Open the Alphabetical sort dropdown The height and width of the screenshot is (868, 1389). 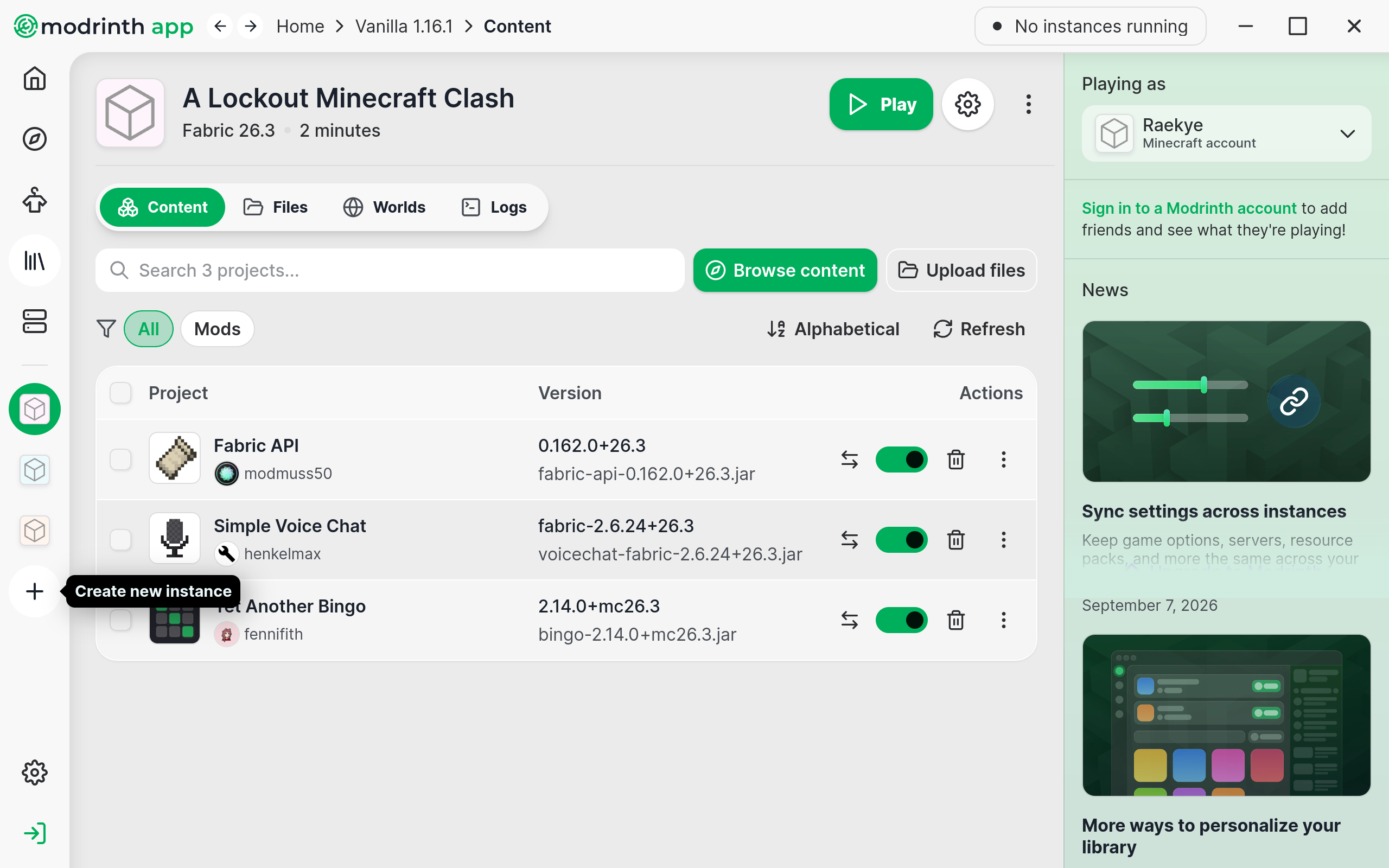coord(833,329)
